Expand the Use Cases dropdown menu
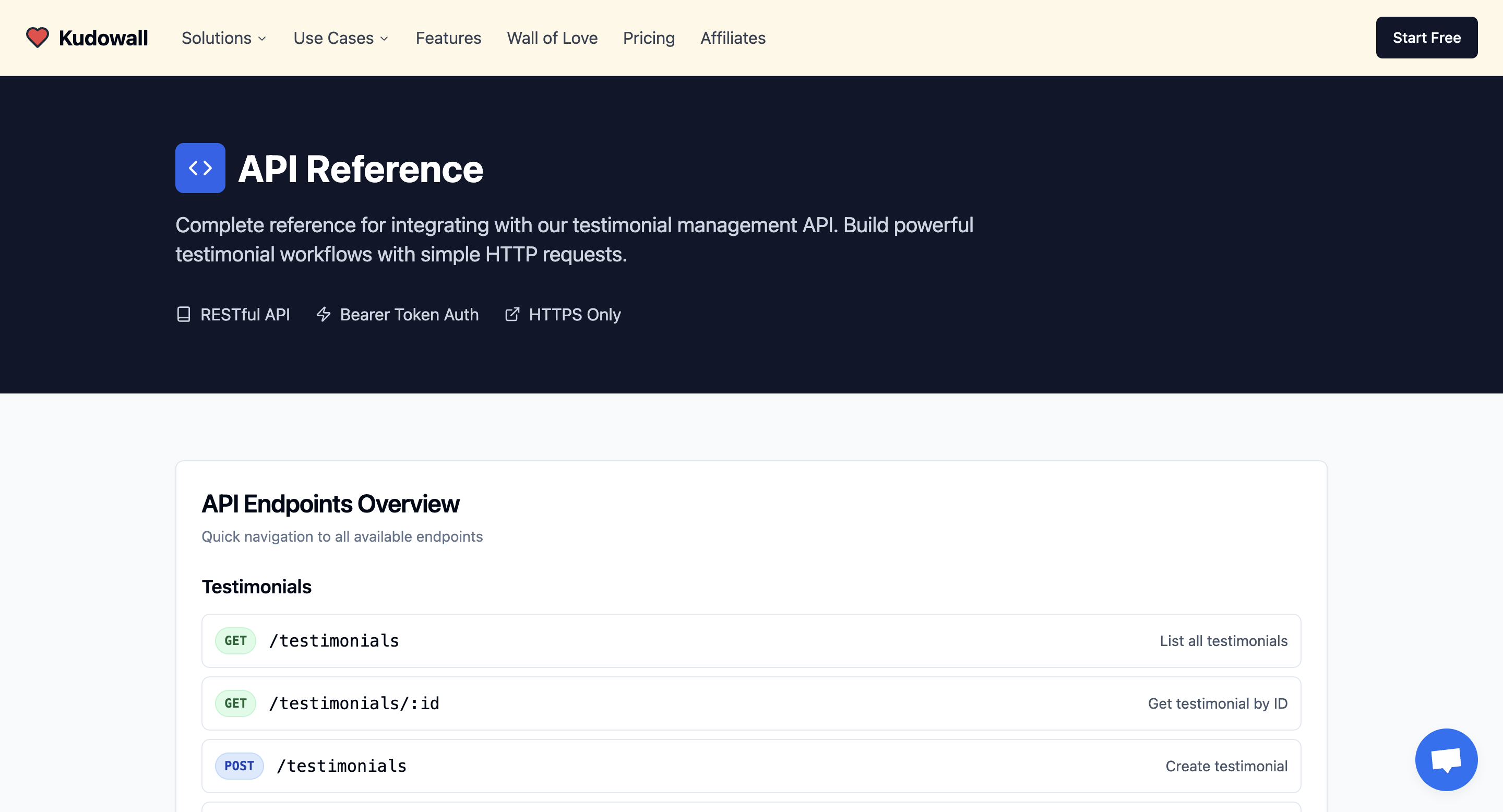This screenshot has height=812, width=1503. click(341, 38)
